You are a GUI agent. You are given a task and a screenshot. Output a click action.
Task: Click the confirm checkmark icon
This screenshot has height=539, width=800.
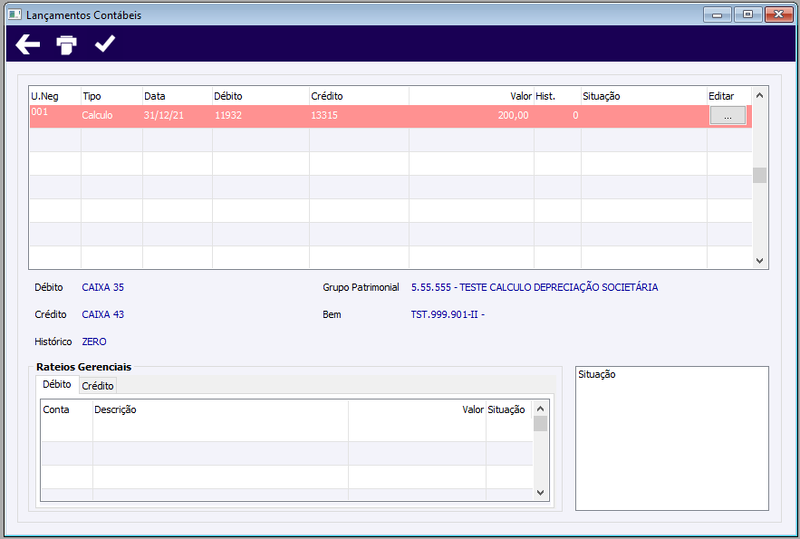click(x=105, y=44)
